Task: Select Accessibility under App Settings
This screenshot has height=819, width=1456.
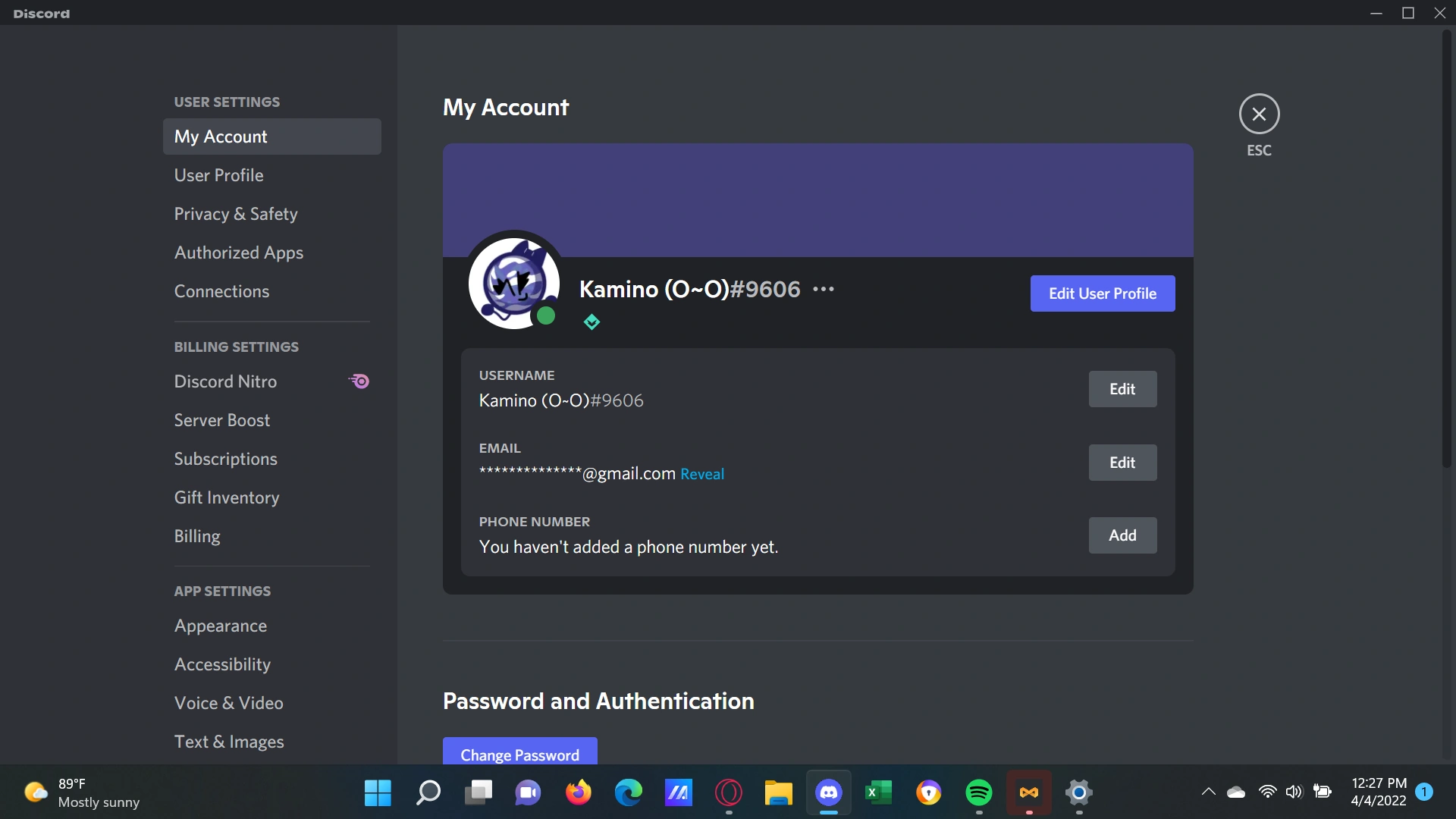Action: (x=222, y=664)
